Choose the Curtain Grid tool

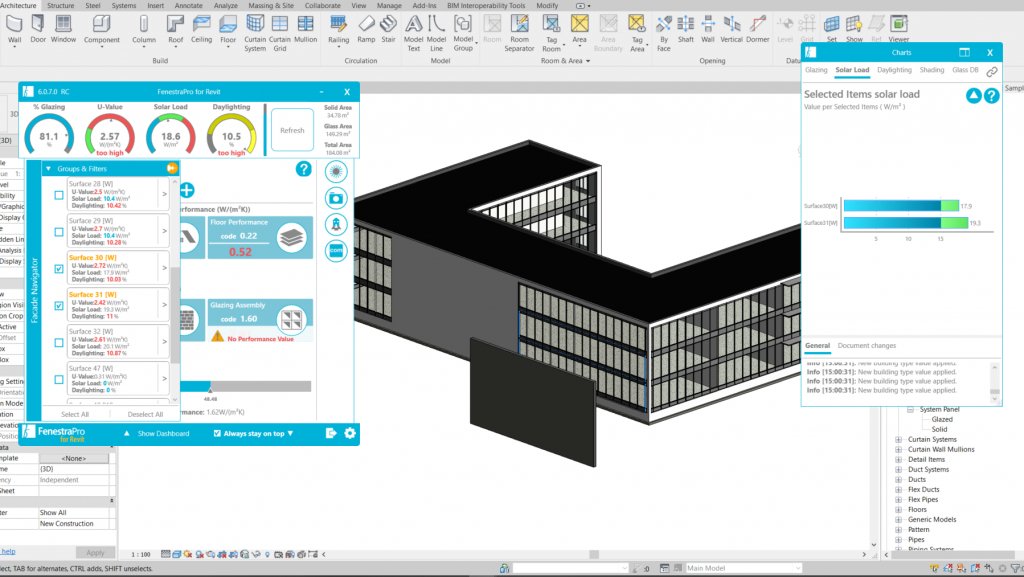coord(280,34)
